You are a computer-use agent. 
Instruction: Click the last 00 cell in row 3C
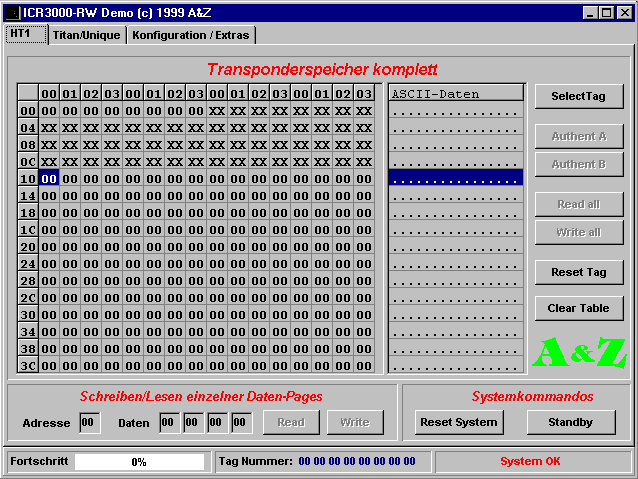364,365
